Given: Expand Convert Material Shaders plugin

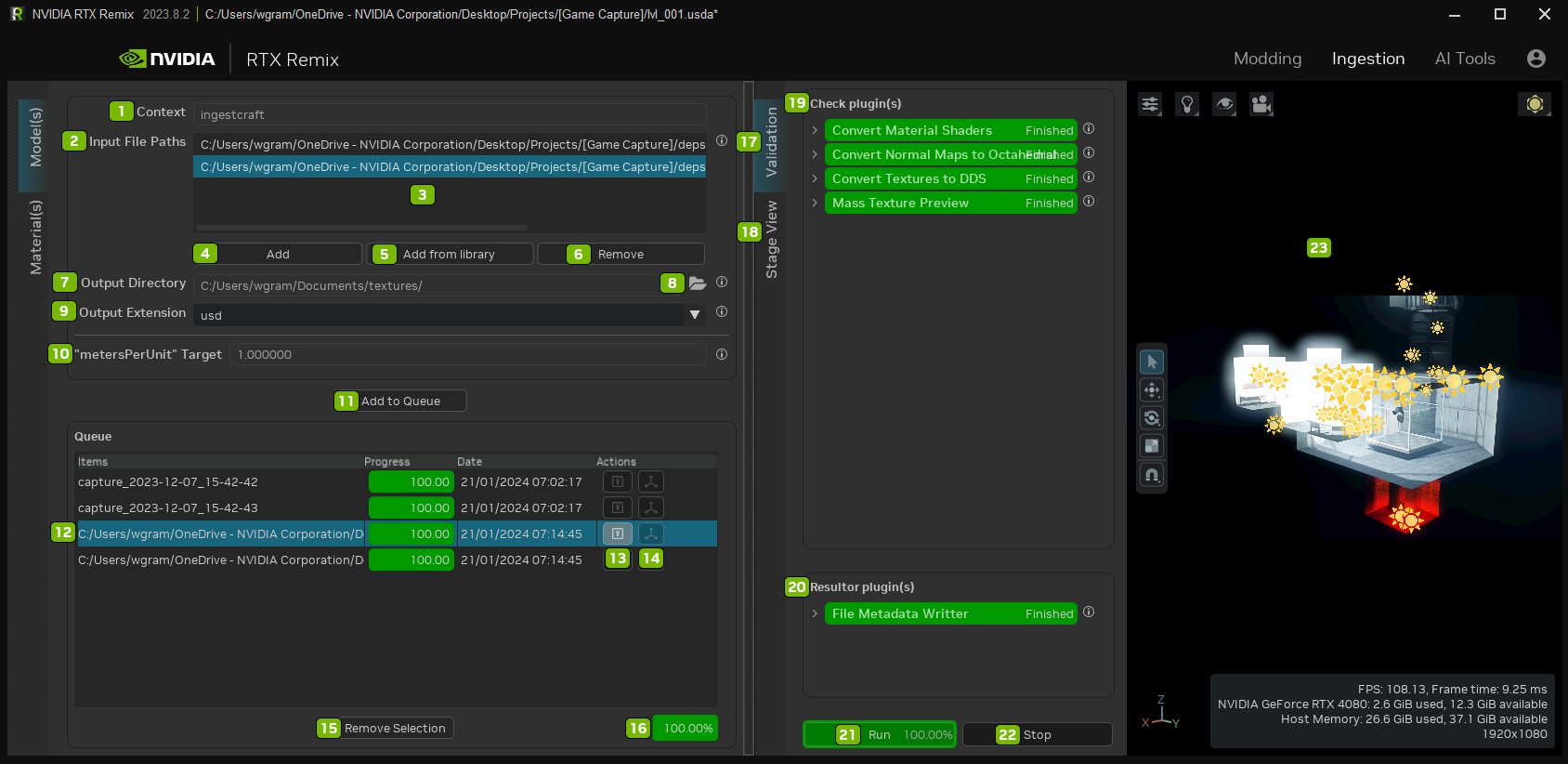Looking at the screenshot, I should tap(815, 130).
